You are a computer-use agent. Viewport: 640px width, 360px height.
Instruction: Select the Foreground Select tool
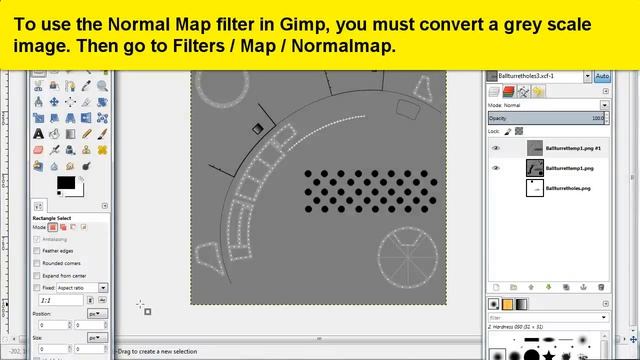54,86
